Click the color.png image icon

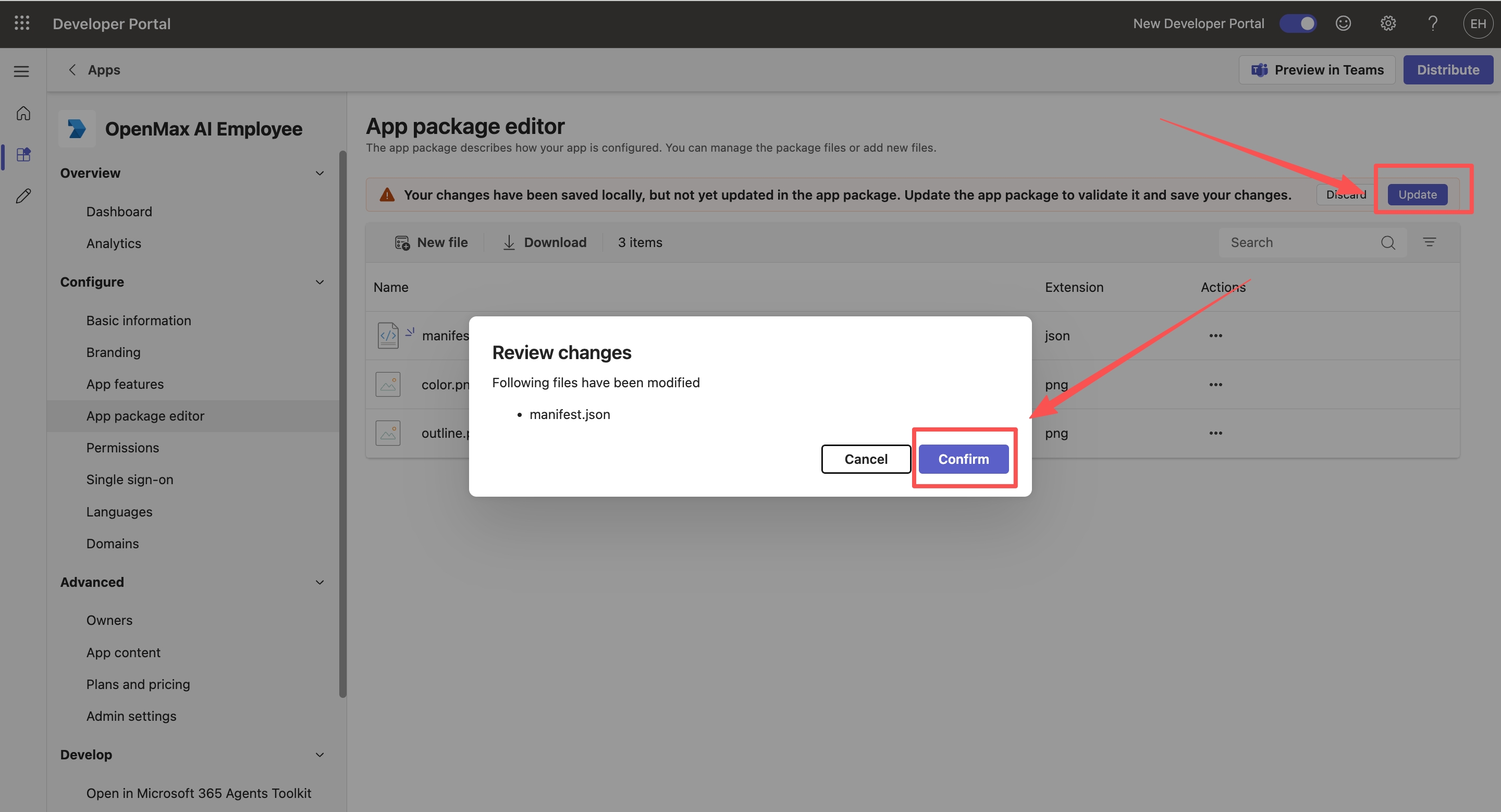pyautogui.click(x=388, y=385)
